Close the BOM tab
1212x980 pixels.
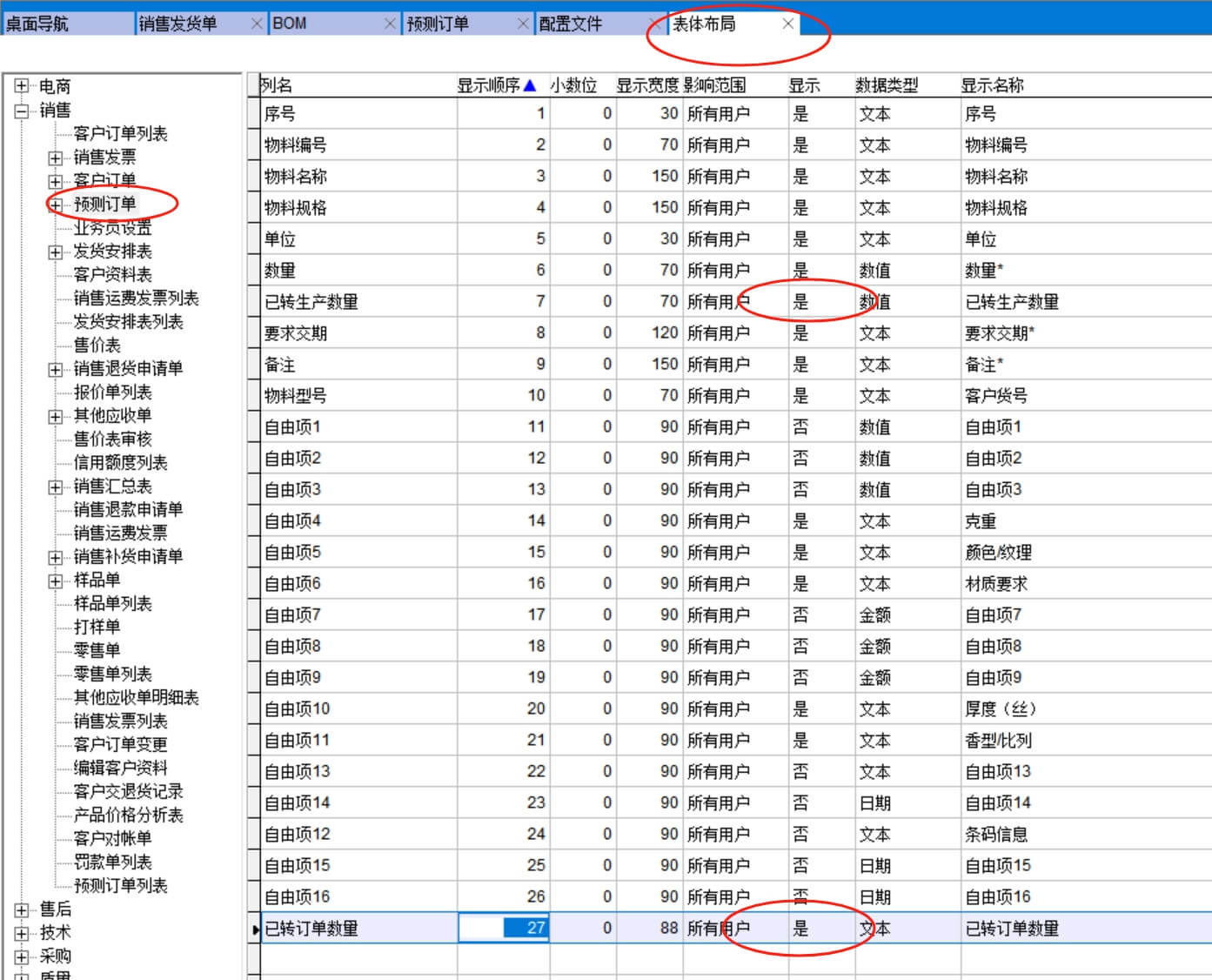(391, 23)
